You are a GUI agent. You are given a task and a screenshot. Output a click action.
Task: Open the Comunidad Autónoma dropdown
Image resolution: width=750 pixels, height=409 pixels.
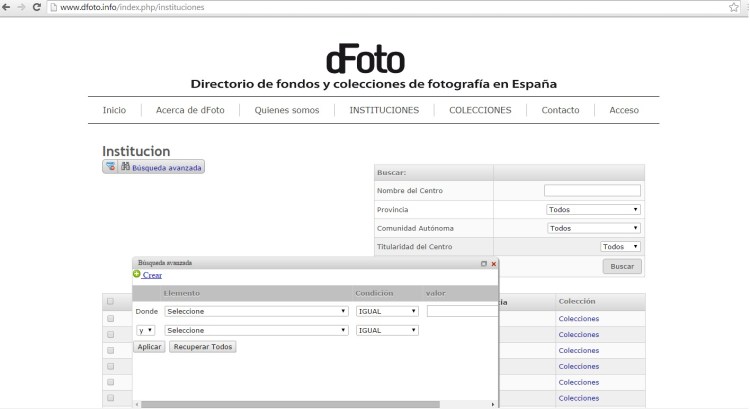(x=594, y=228)
